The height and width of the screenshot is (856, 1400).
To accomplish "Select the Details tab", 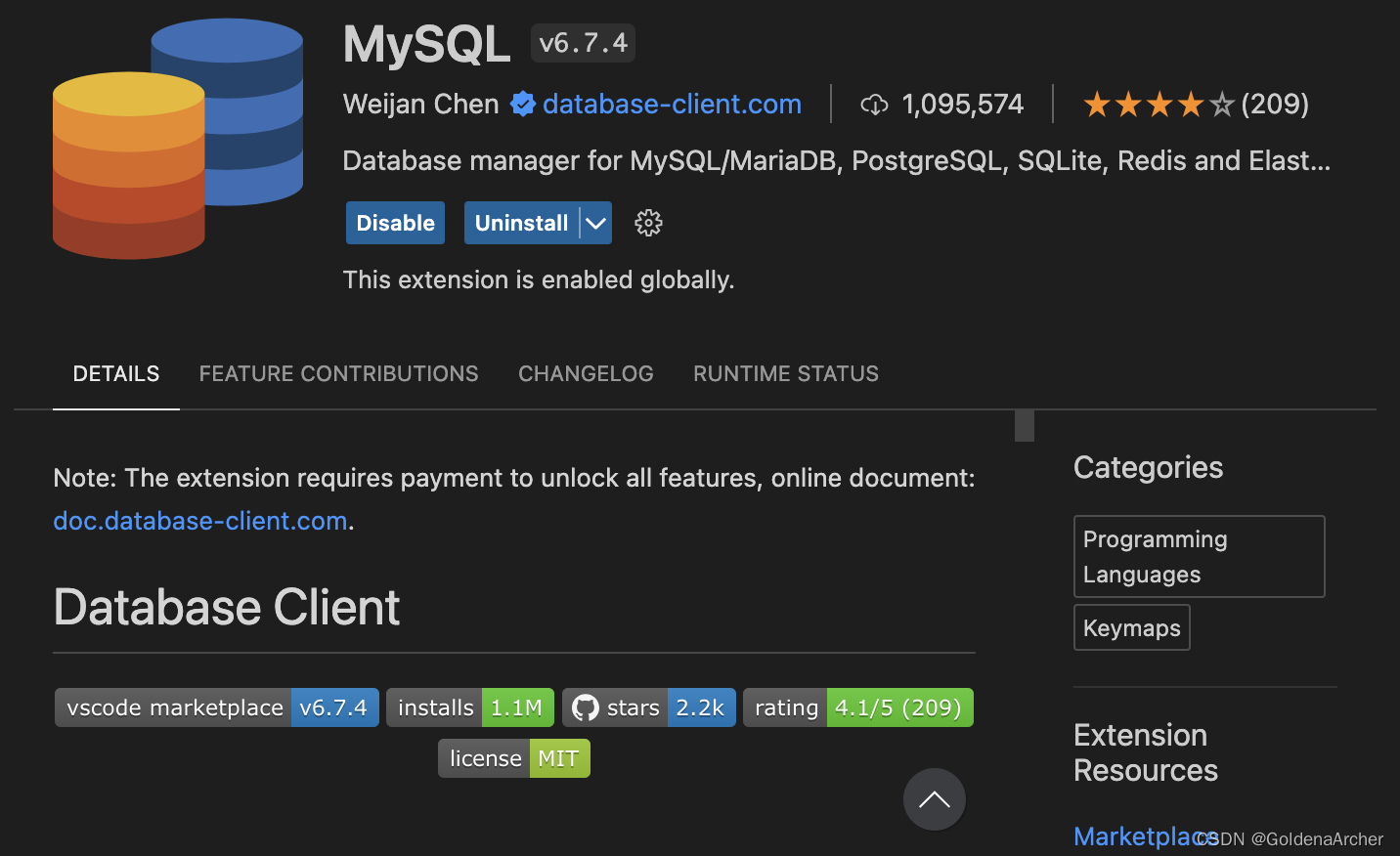I will [115, 373].
